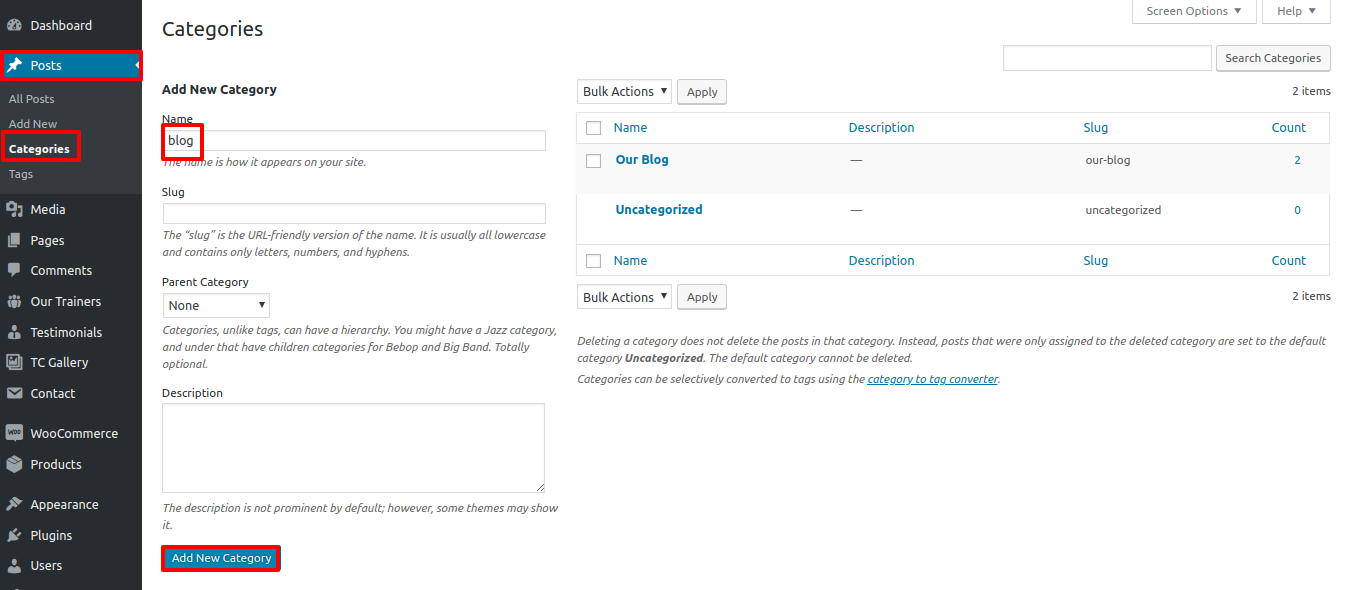This screenshot has height=590, width=1349.
Task: Click the Add New Category button
Action: pos(221,558)
